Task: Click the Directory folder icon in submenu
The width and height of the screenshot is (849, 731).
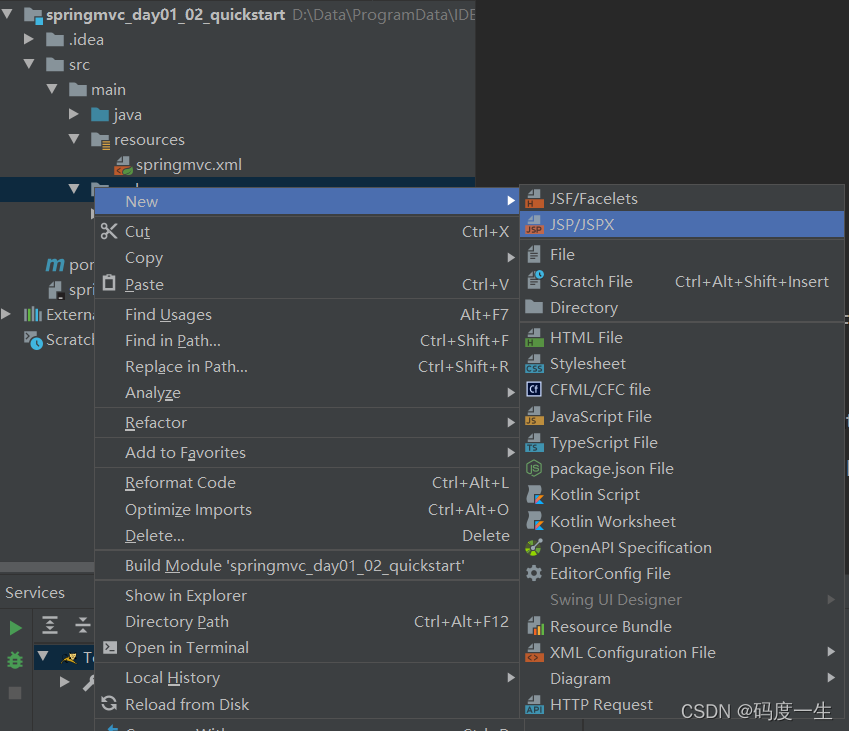Action: (534, 307)
